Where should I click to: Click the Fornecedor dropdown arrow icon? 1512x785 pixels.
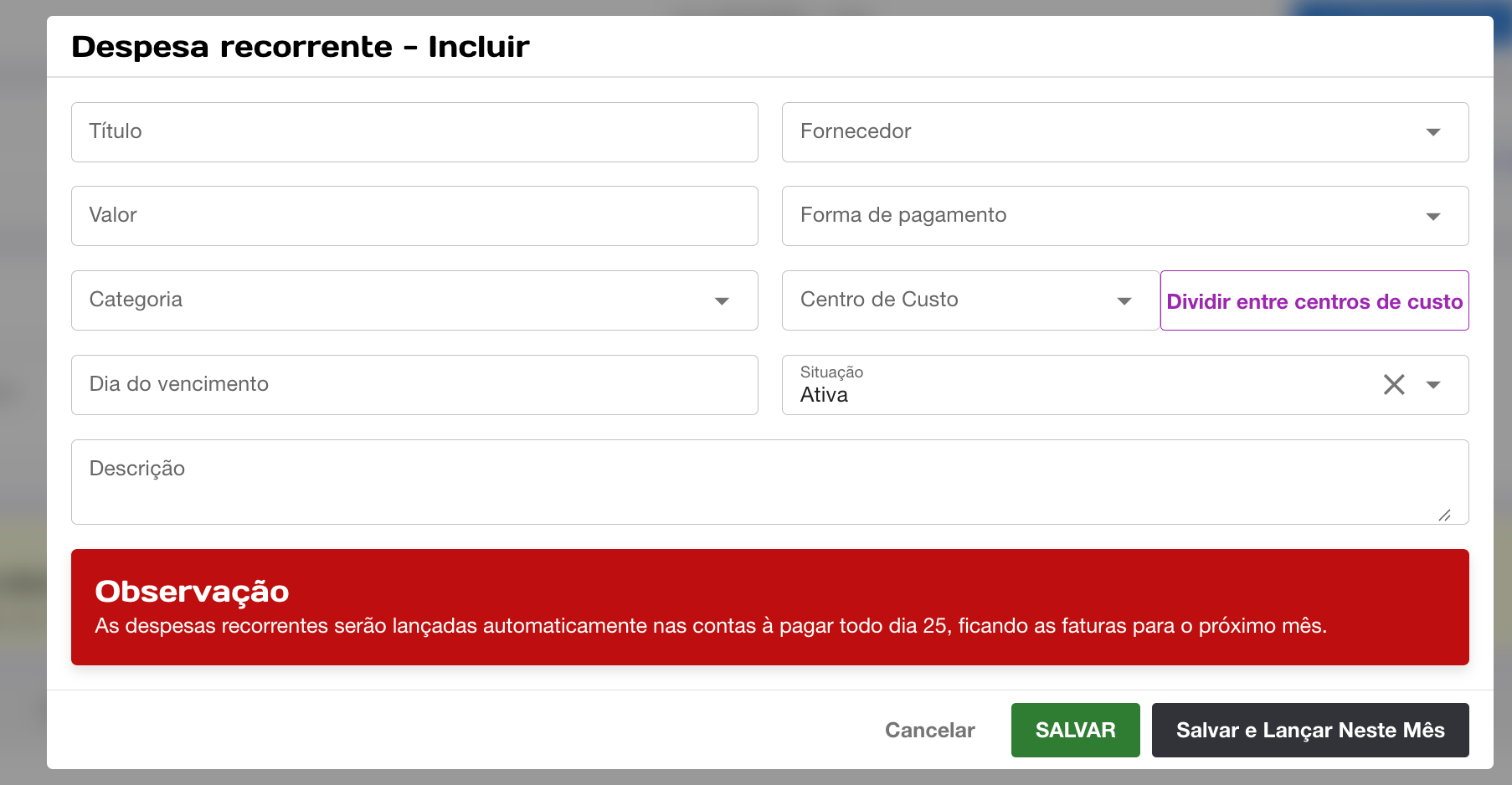(1433, 132)
